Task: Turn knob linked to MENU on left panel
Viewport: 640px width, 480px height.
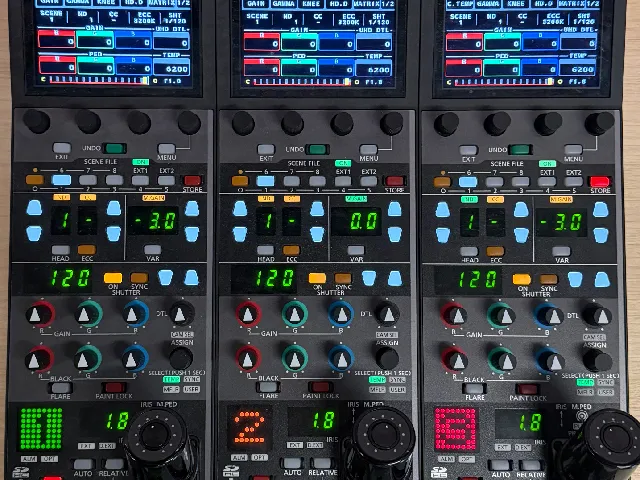Action: [x=189, y=123]
